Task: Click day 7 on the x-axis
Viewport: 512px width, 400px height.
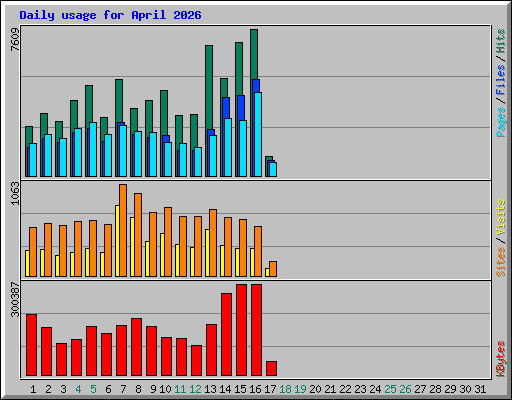Action: [x=123, y=389]
